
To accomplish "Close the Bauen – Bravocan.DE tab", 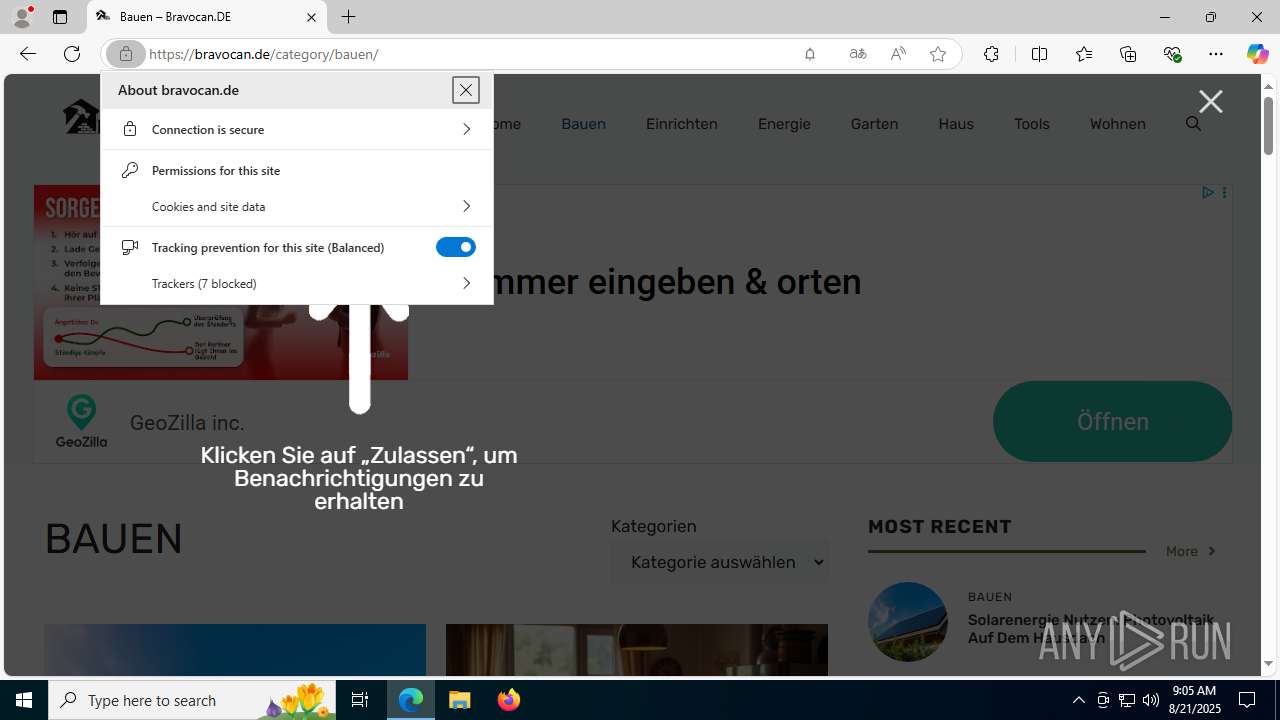I will (311, 17).
